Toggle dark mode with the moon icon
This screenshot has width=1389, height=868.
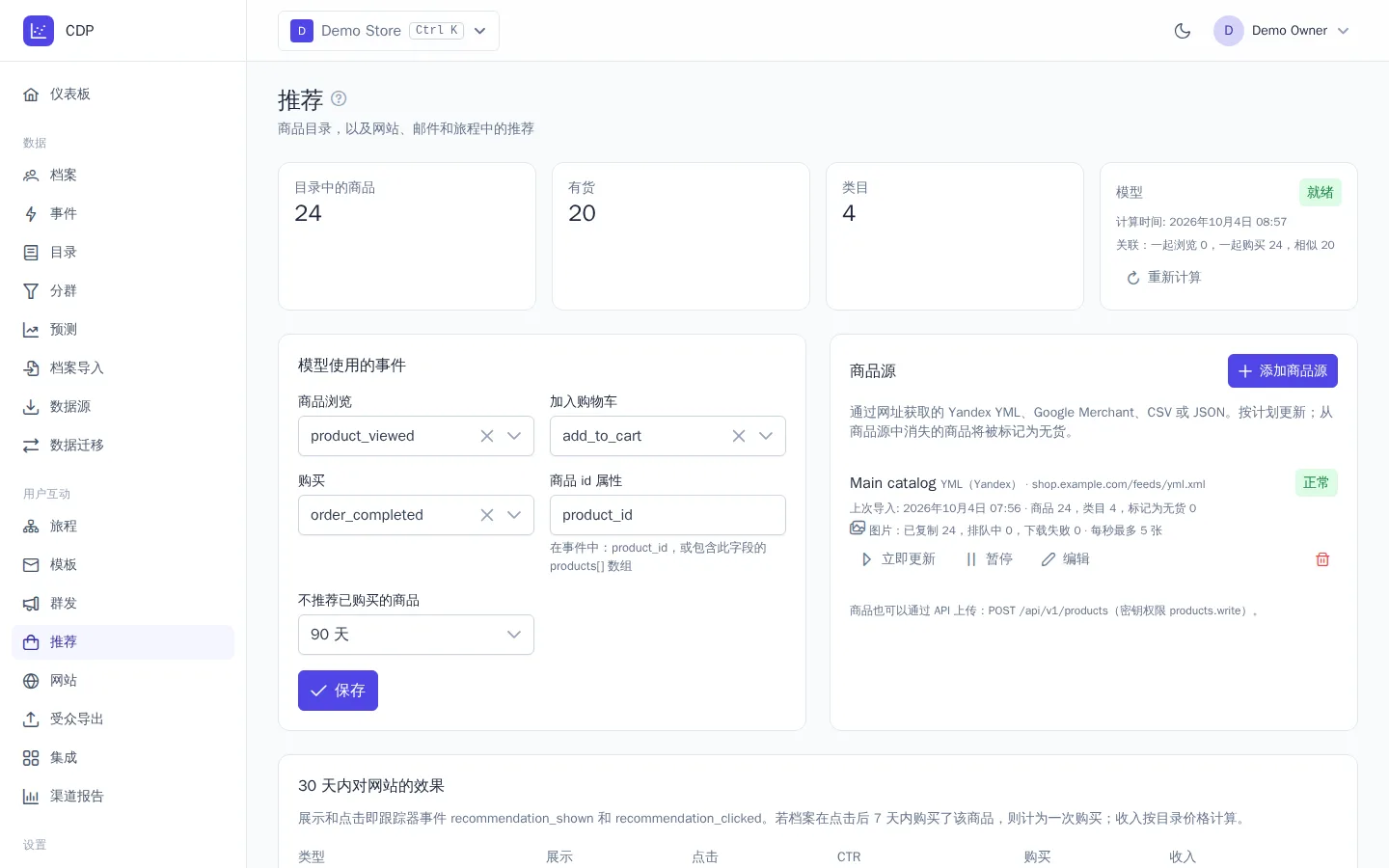tap(1183, 31)
